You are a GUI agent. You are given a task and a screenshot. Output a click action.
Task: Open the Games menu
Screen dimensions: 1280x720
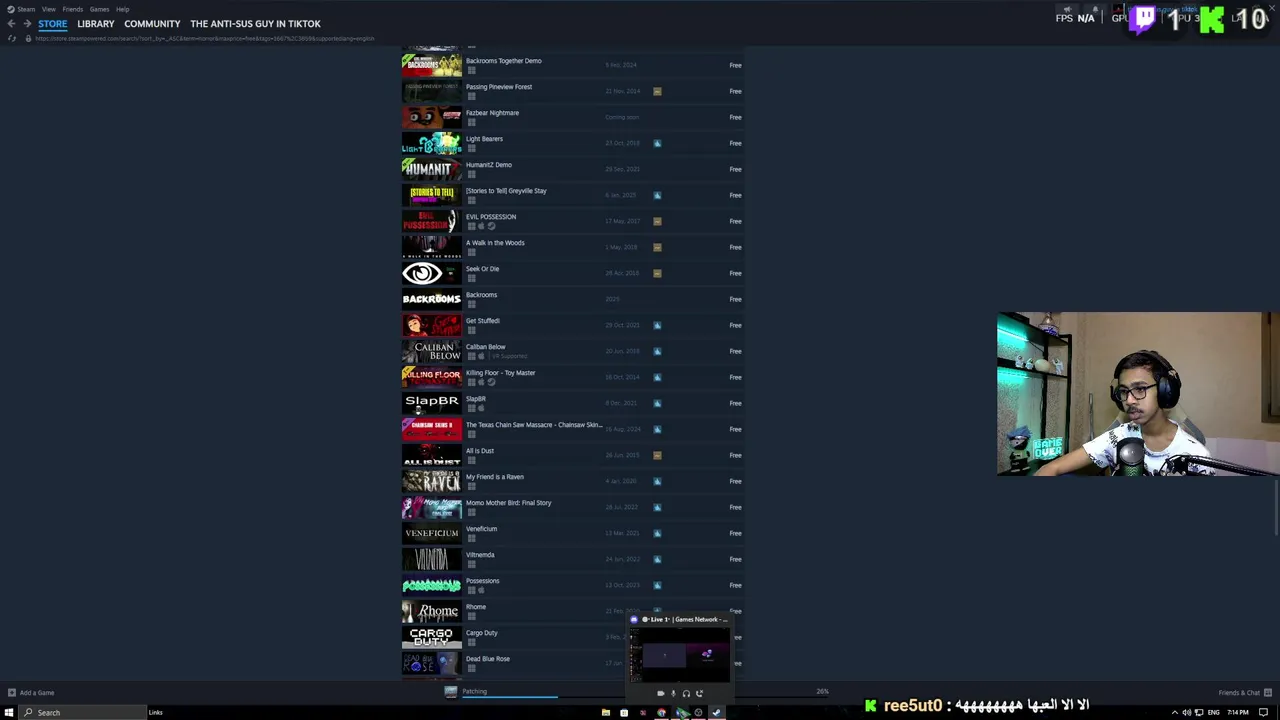click(99, 9)
